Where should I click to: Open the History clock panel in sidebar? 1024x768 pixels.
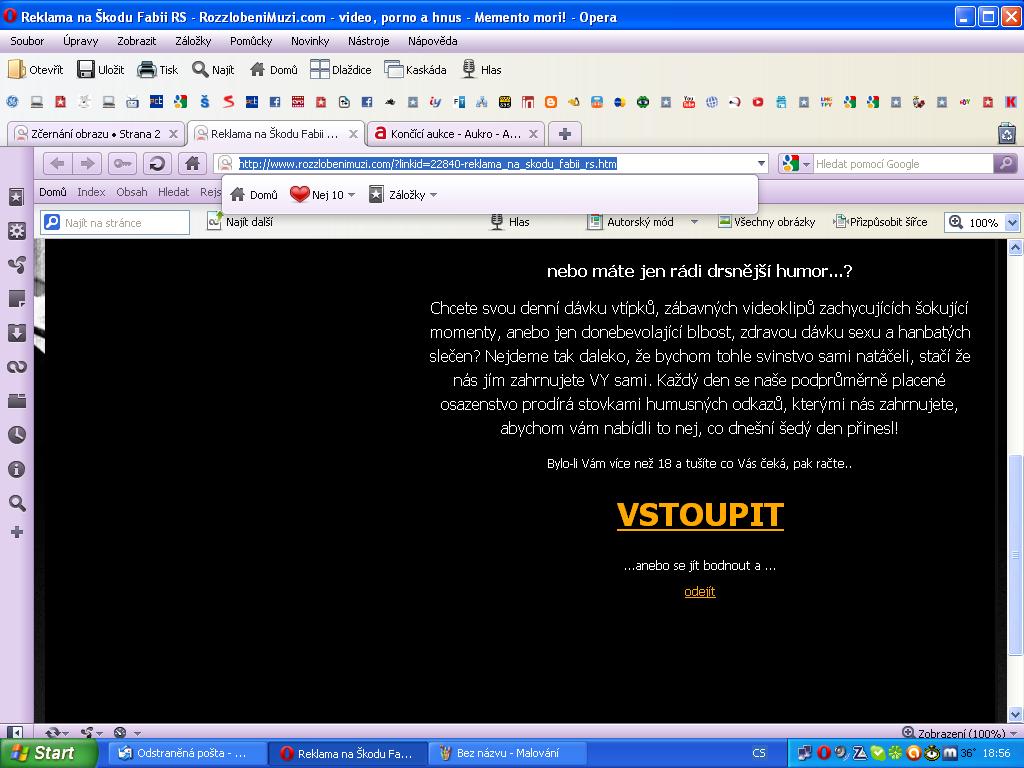point(16,435)
